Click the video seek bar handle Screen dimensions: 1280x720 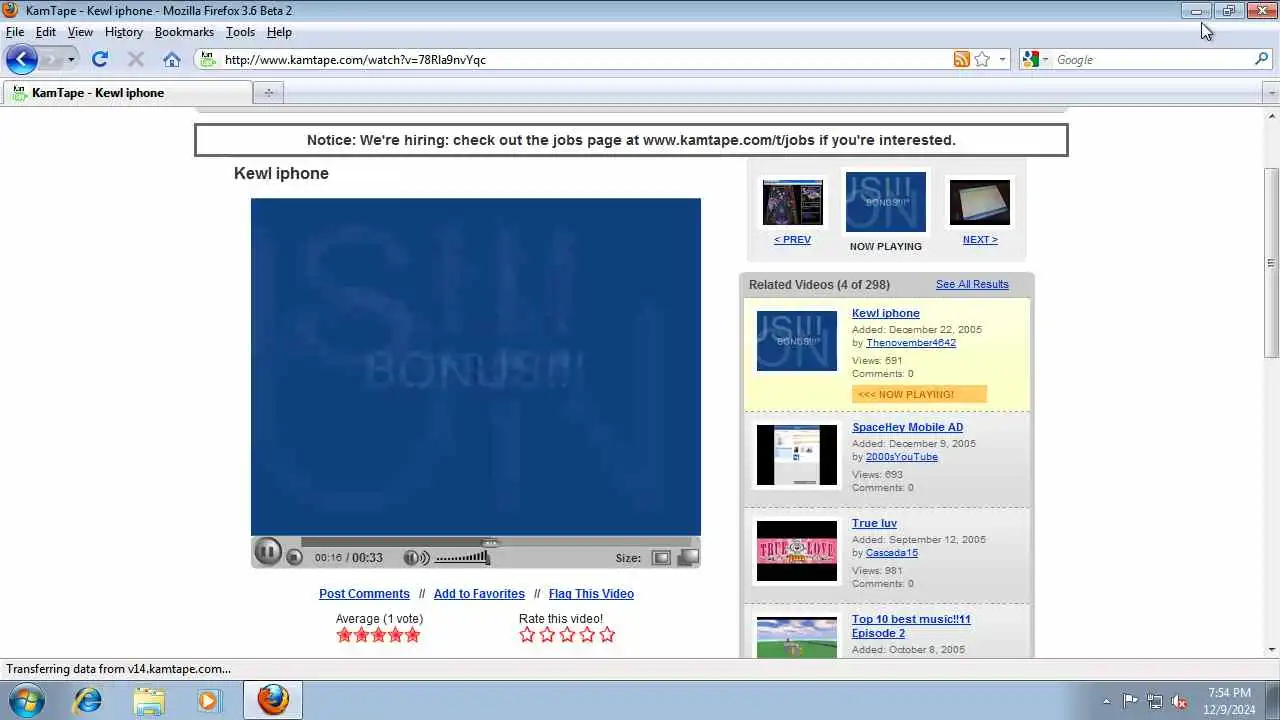point(490,543)
